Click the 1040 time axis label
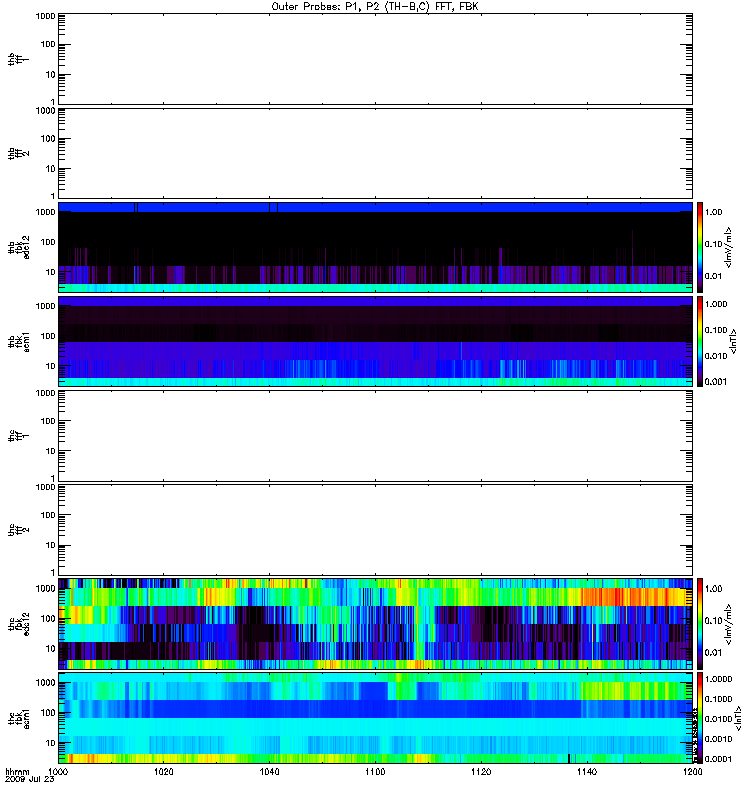Screen dimensions: 750x800 (x=269, y=771)
